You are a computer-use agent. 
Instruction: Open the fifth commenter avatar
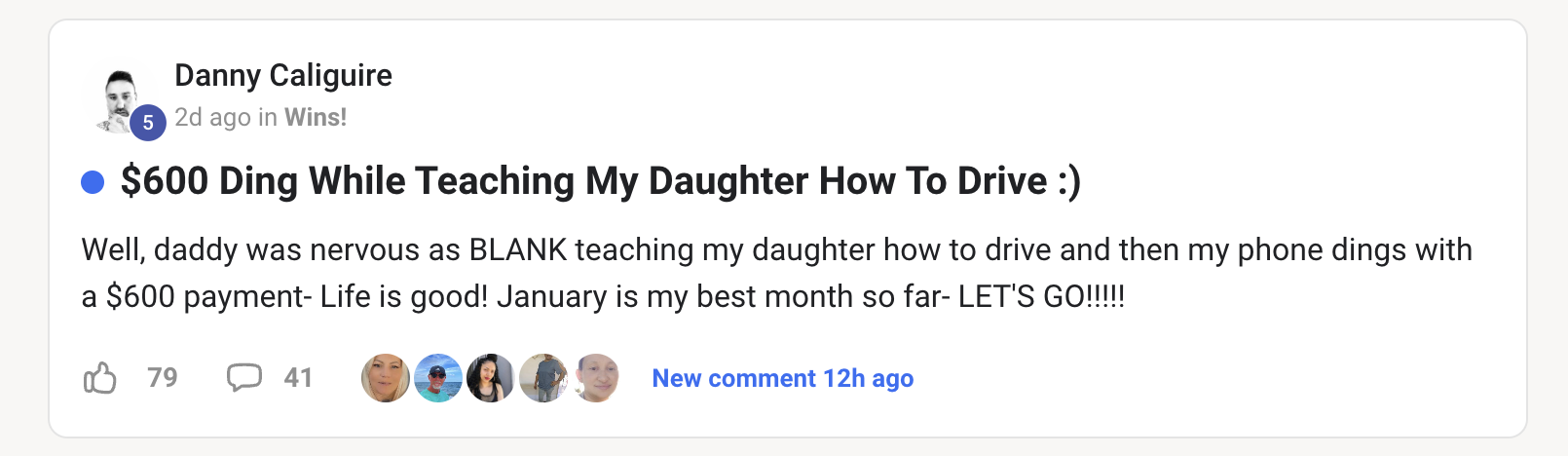596,378
